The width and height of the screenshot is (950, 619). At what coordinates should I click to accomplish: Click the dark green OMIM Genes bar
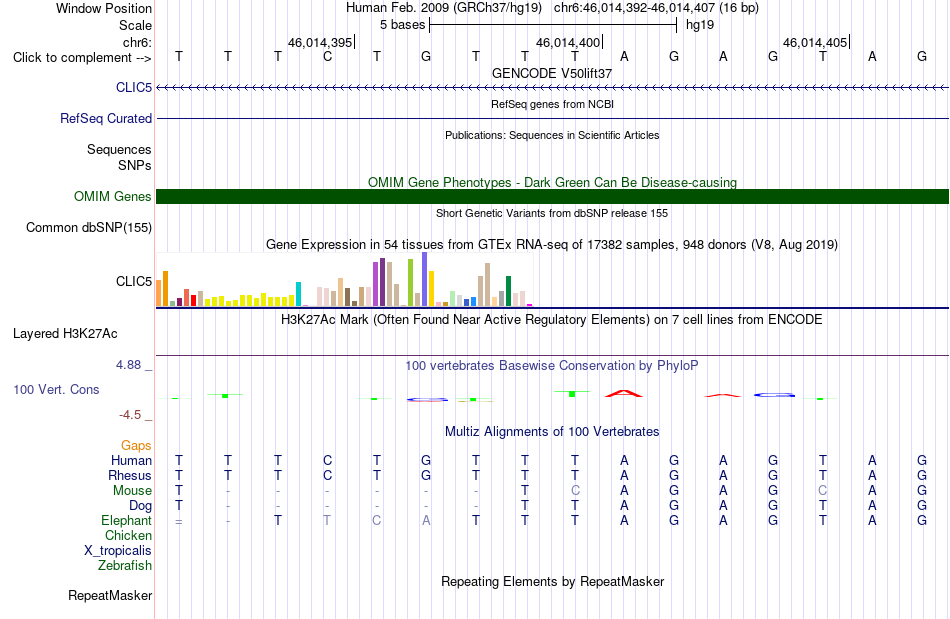tap(552, 196)
